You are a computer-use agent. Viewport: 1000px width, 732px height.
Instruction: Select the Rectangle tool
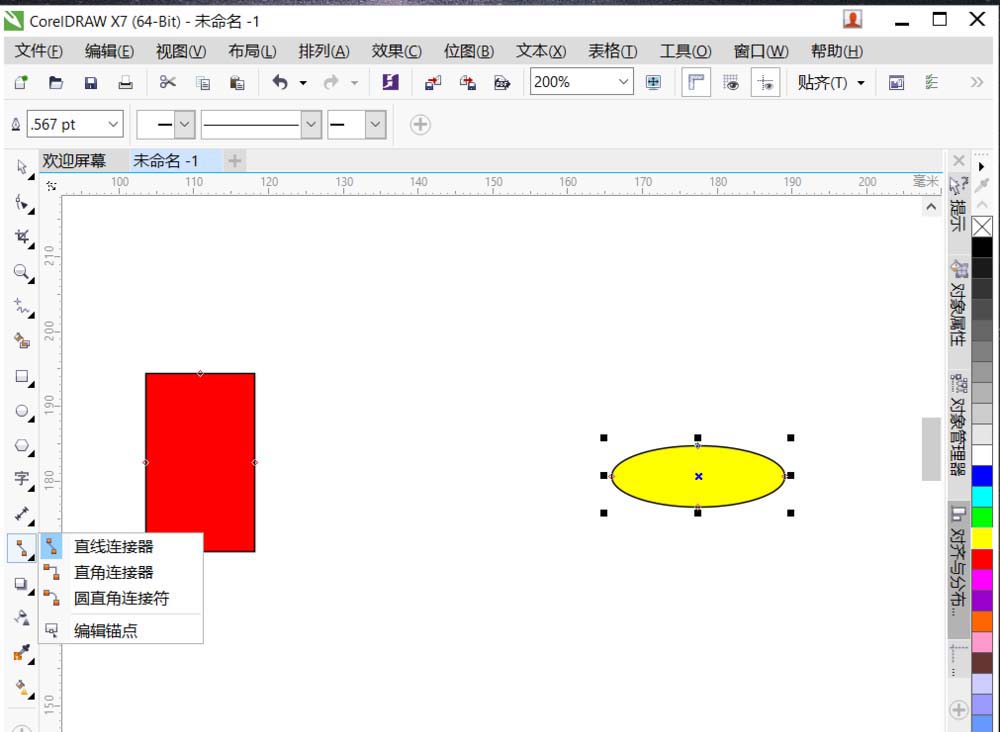(x=22, y=376)
